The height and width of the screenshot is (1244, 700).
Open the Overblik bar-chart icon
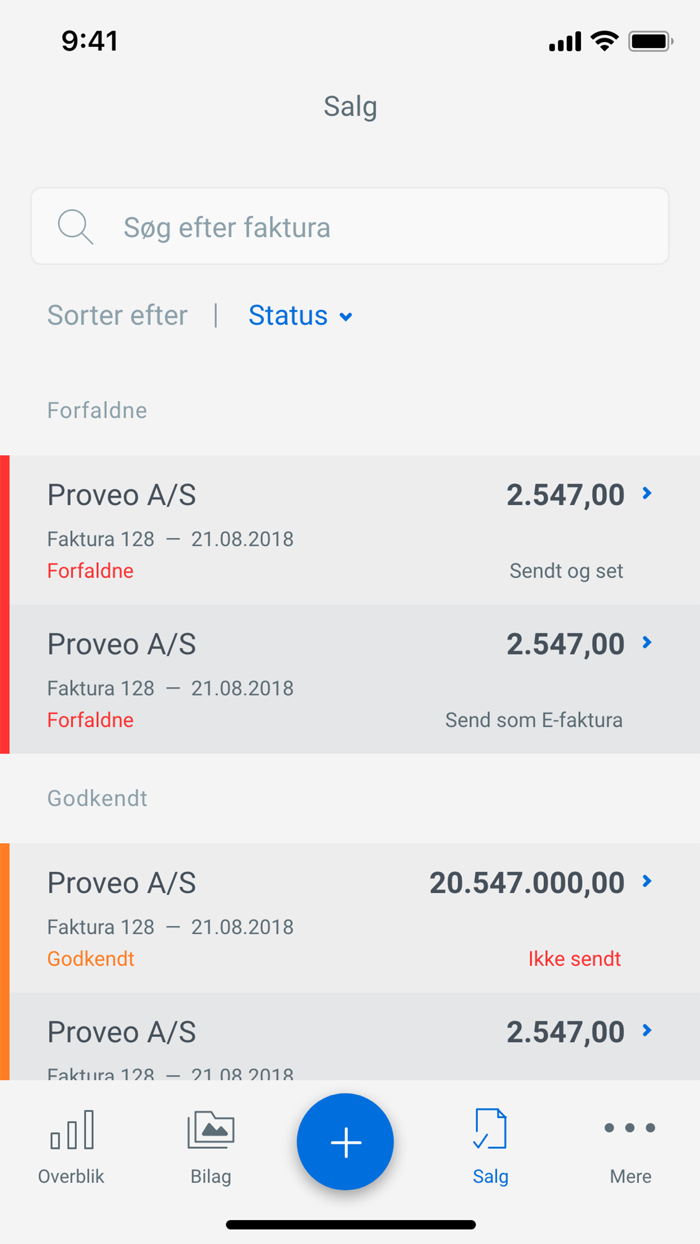click(70, 1131)
